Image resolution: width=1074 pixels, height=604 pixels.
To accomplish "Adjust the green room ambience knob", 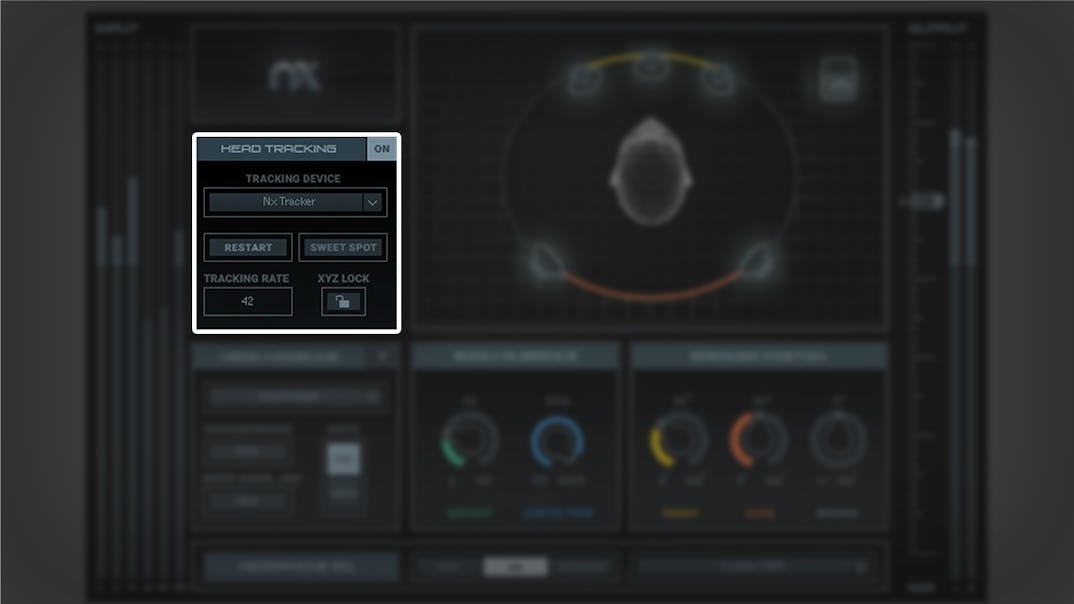I will click(470, 441).
